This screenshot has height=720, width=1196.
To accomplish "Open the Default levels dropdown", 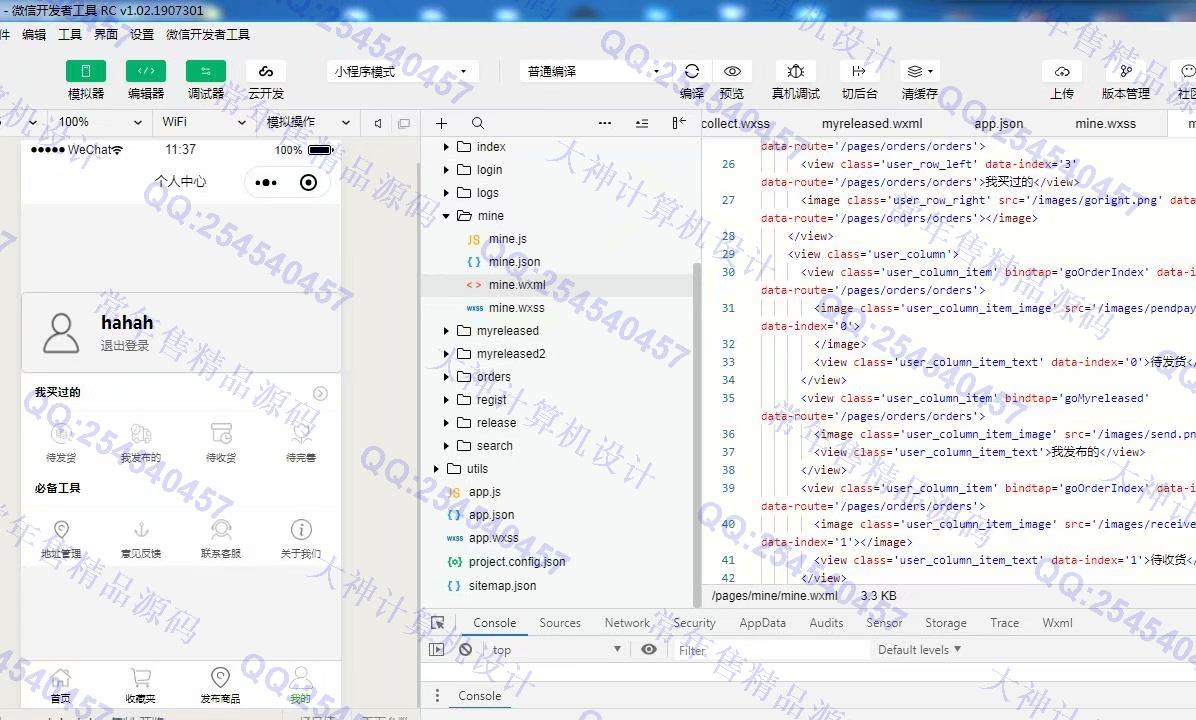I will pyautogui.click(x=919, y=650).
